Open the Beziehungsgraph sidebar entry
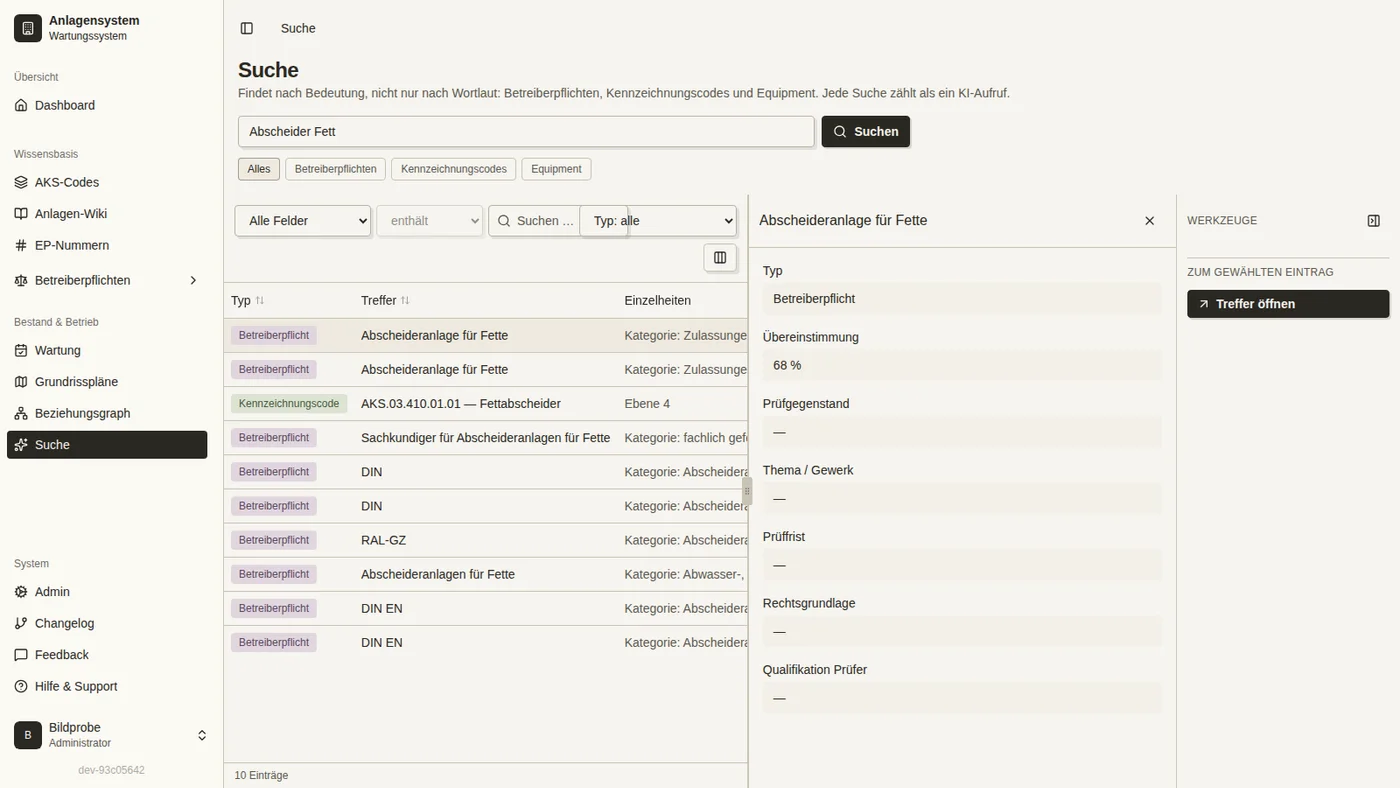Screen dimensions: 1400x788 (x=107, y=413)
